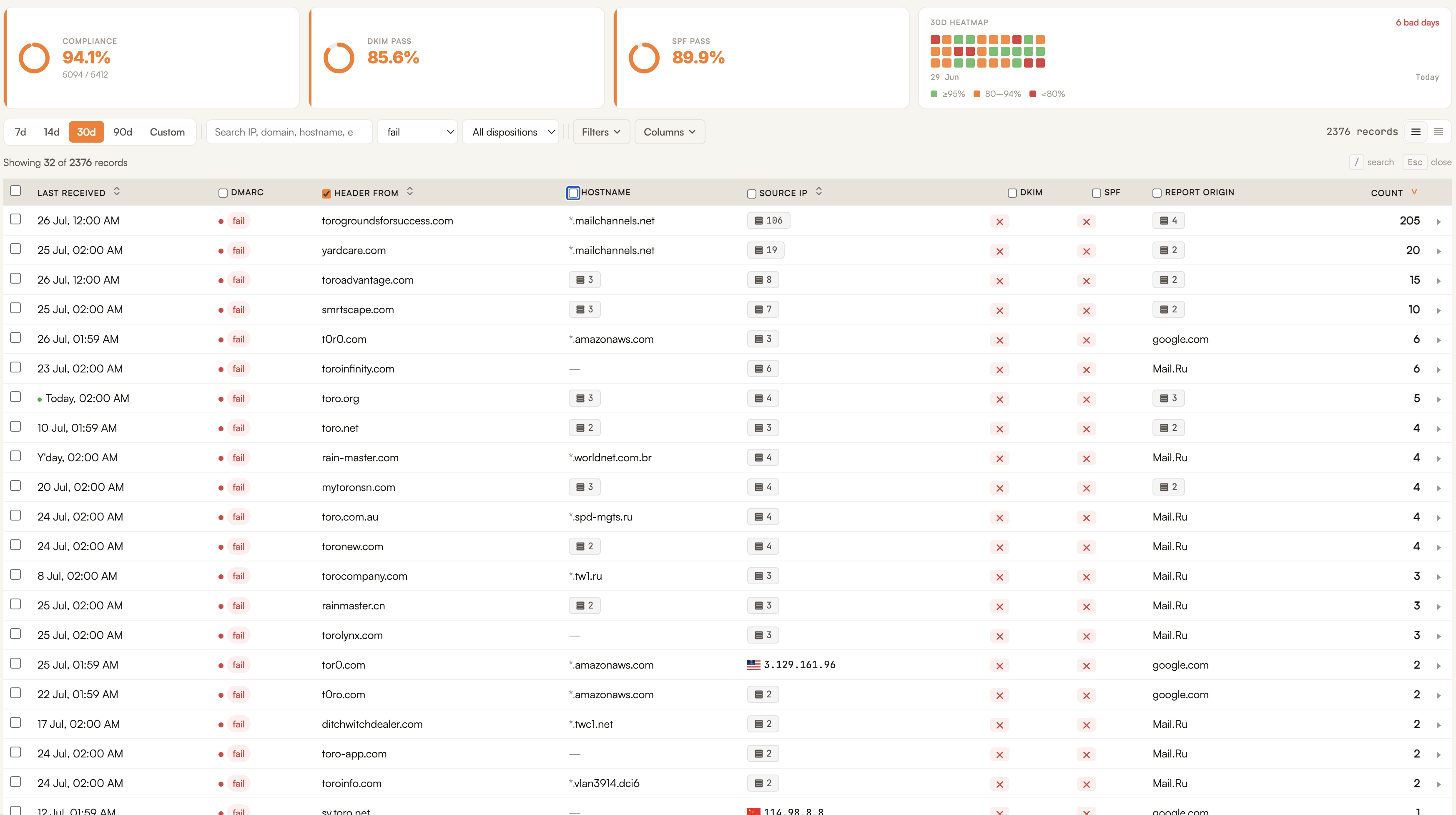The width and height of the screenshot is (1456, 815).
Task: Toggle SPF column checkbox
Action: tap(1096, 194)
